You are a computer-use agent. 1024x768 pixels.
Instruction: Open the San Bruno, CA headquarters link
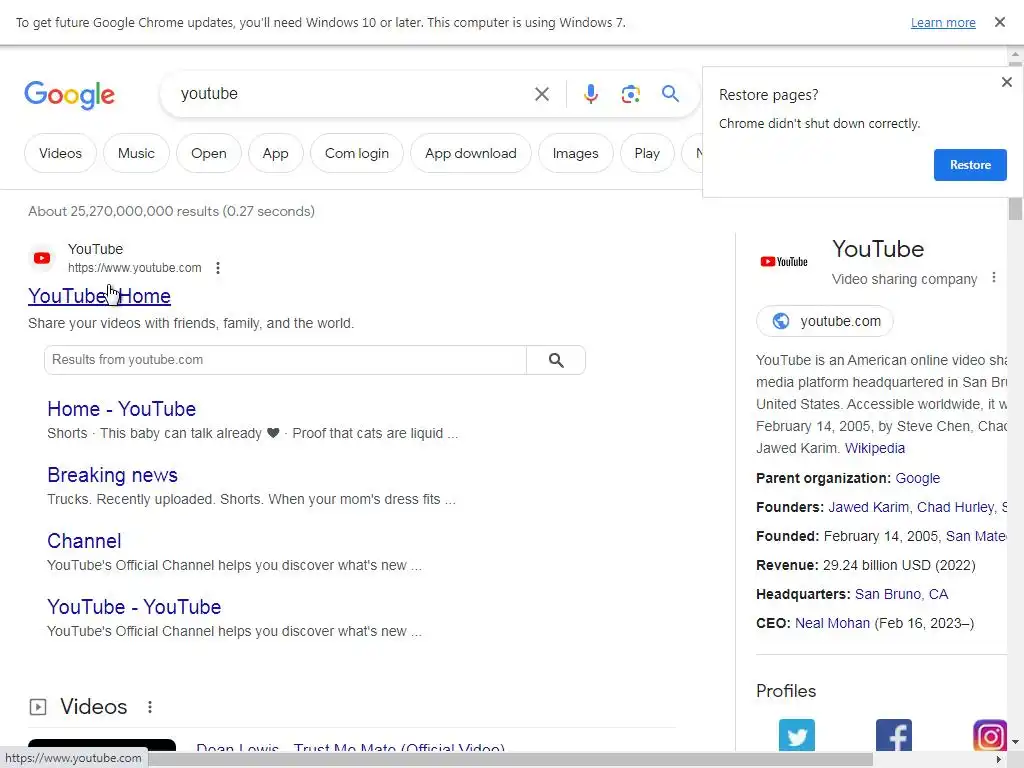pyautogui.click(x=901, y=594)
